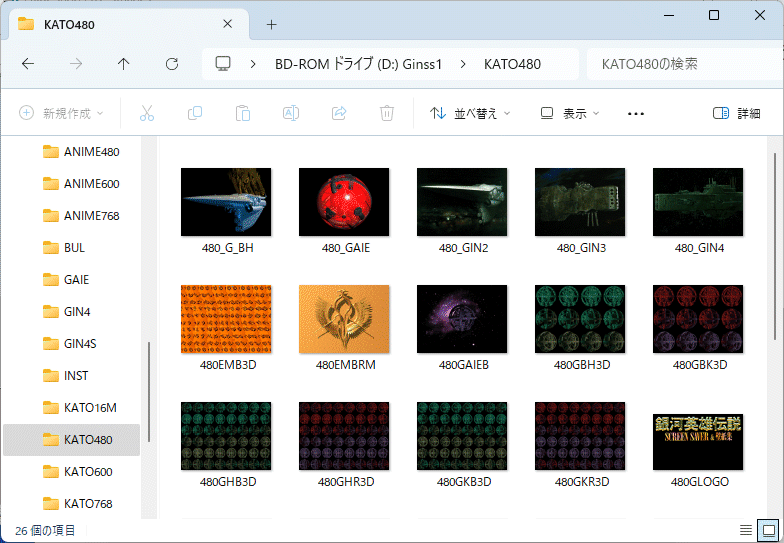Select the 480_GIN2 thumbnail

[462, 202]
